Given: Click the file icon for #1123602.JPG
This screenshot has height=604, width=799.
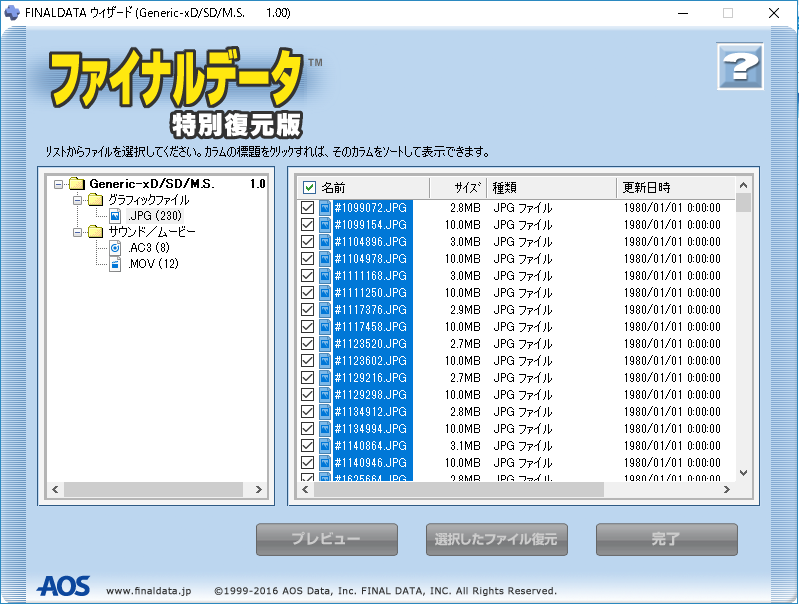Looking at the screenshot, I should point(325,361).
